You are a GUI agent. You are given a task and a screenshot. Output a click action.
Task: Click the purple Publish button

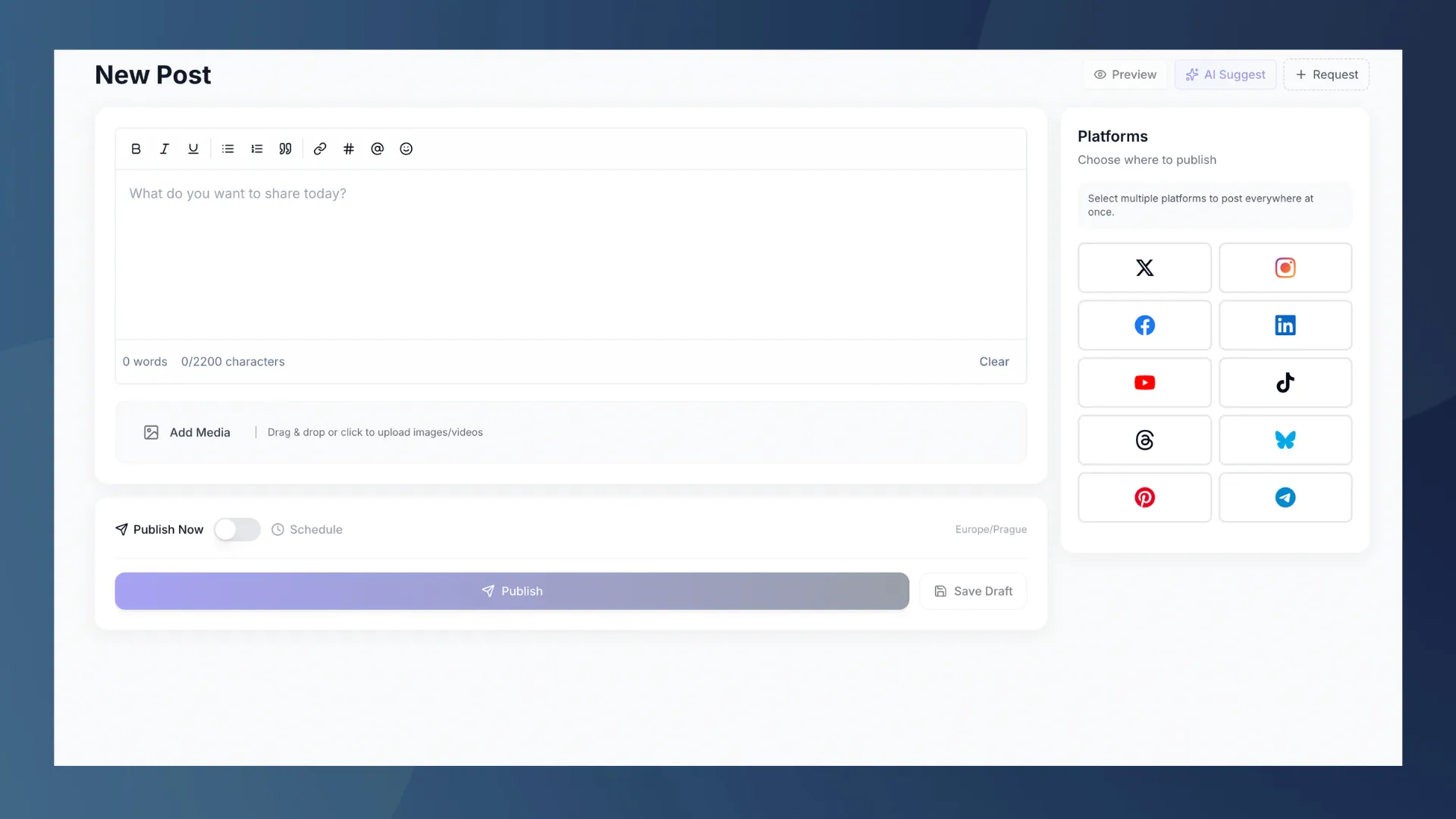(x=512, y=591)
